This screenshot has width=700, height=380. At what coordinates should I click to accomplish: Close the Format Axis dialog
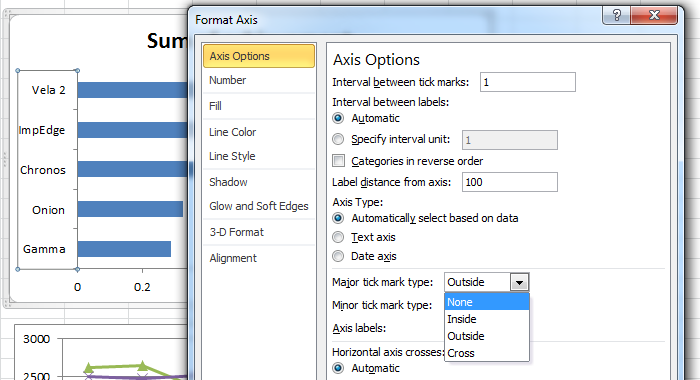click(x=654, y=16)
